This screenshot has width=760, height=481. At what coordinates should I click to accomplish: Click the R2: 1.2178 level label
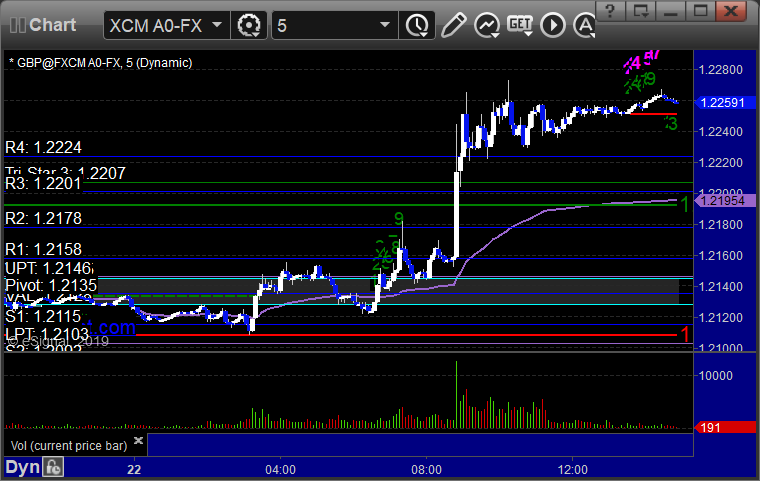coord(44,218)
